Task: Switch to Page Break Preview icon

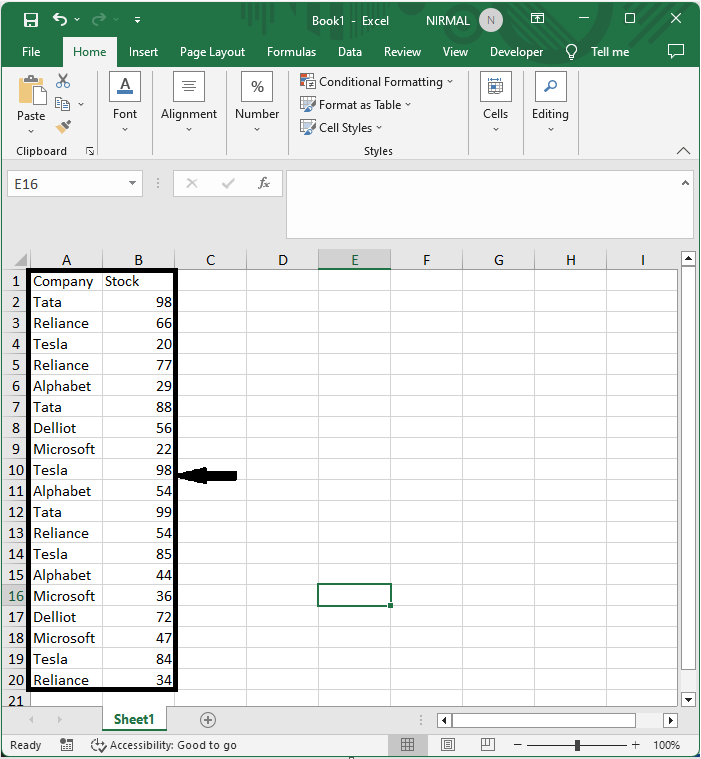Action: (x=488, y=744)
